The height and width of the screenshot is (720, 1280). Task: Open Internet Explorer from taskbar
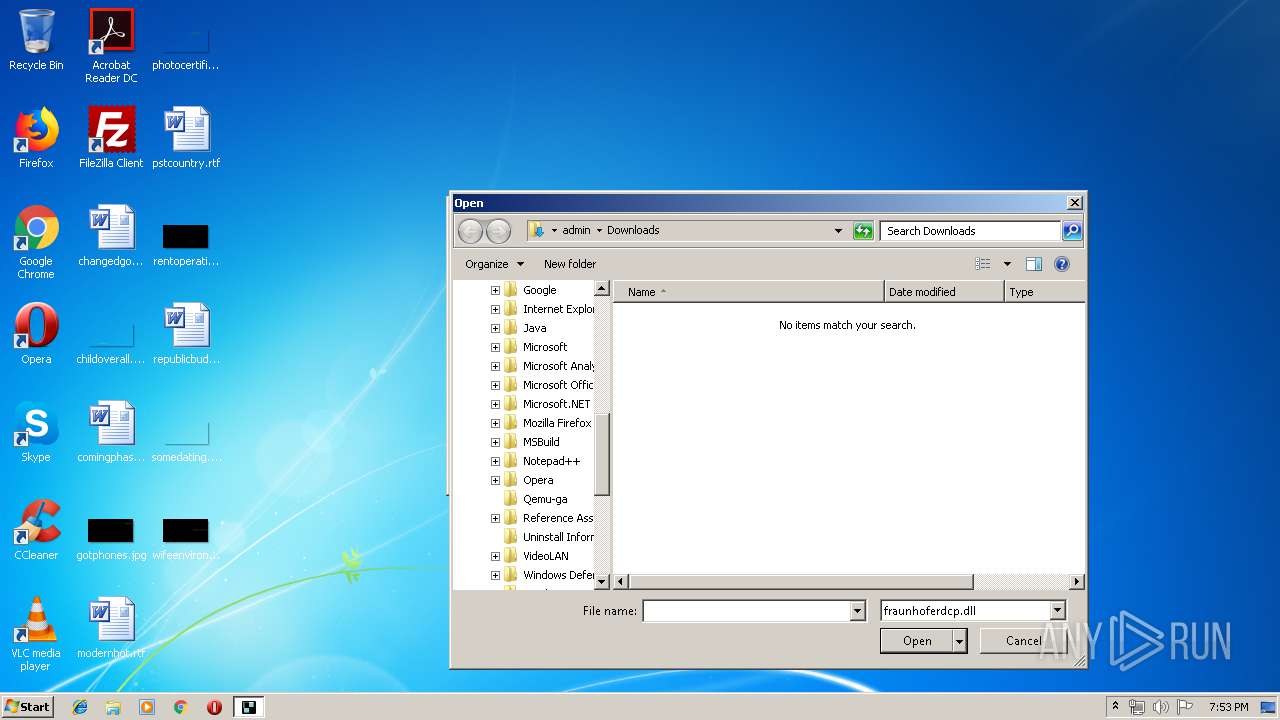coord(80,707)
